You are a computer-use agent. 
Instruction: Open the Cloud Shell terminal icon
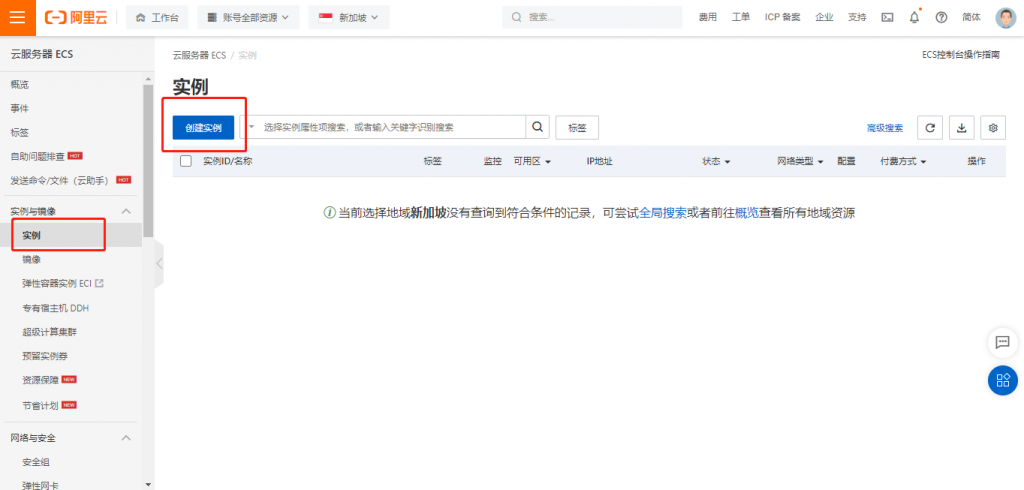(887, 18)
